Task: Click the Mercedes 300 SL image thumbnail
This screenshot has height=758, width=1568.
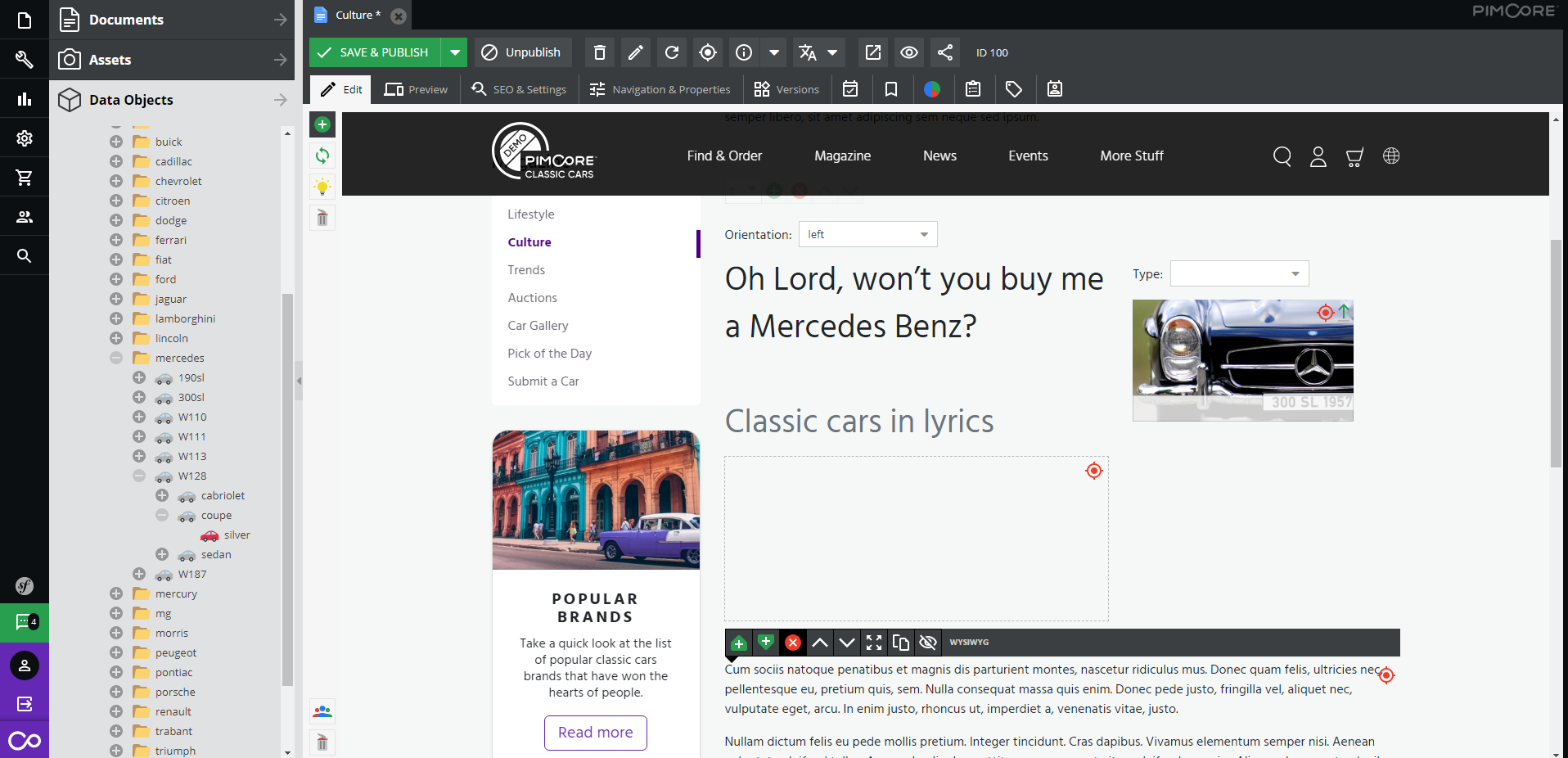Action: coord(1242,360)
